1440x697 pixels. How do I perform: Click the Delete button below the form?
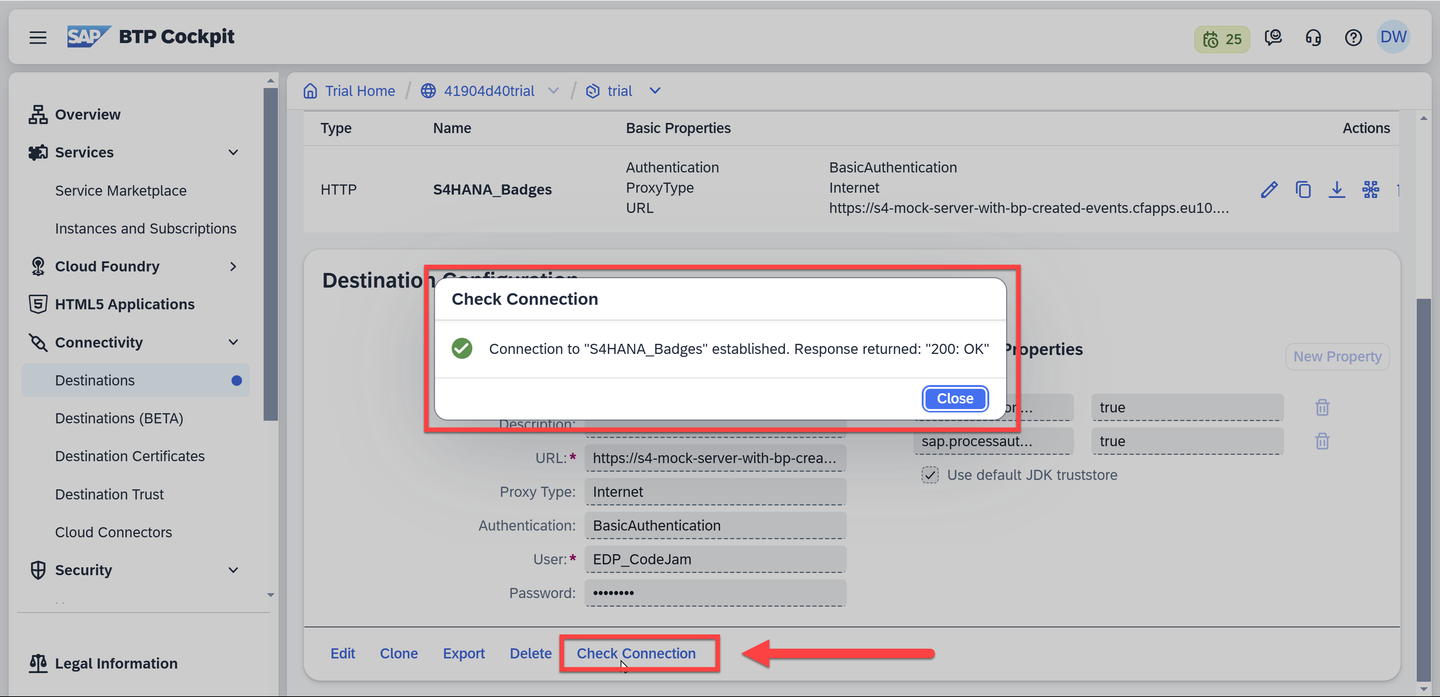coord(531,653)
